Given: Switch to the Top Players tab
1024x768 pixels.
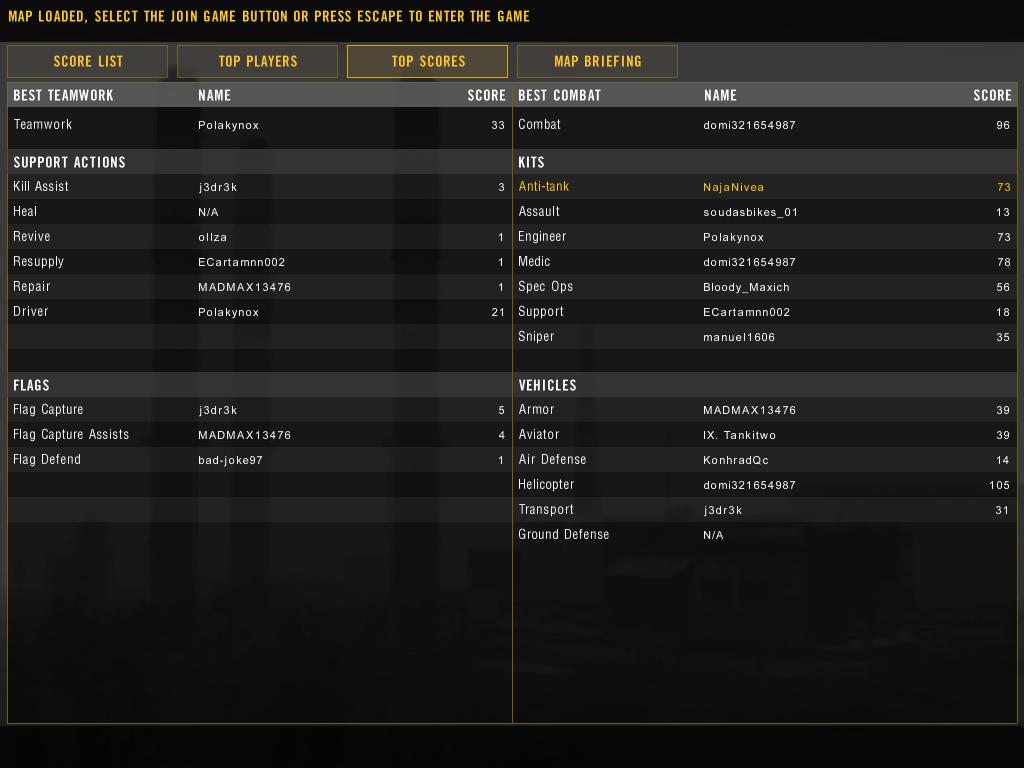Looking at the screenshot, I should 258,61.
